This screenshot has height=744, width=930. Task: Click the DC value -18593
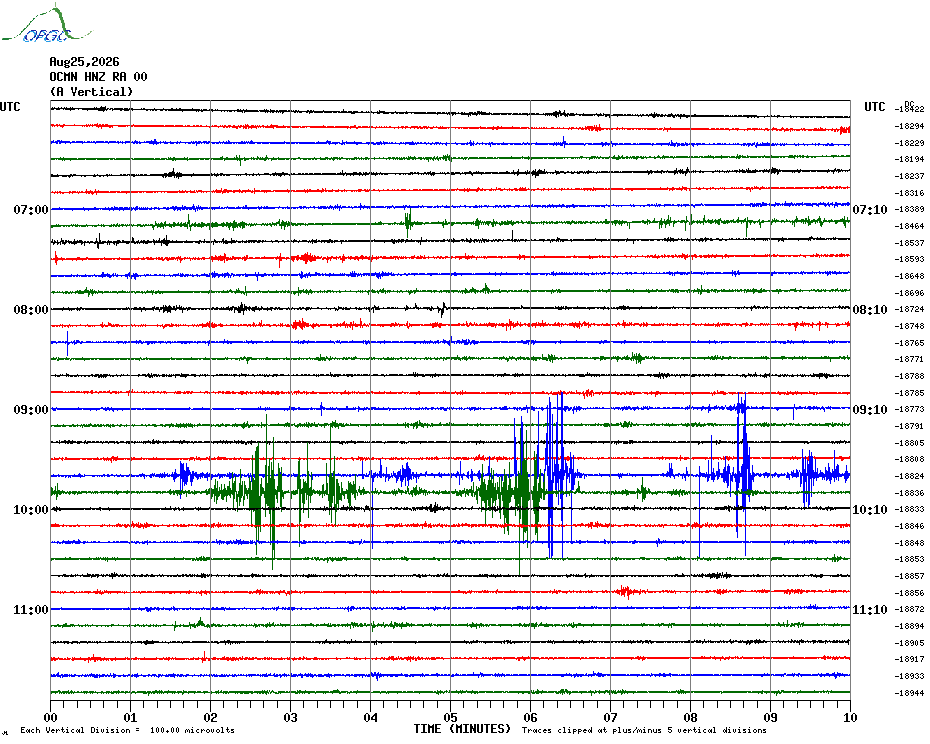point(909,259)
